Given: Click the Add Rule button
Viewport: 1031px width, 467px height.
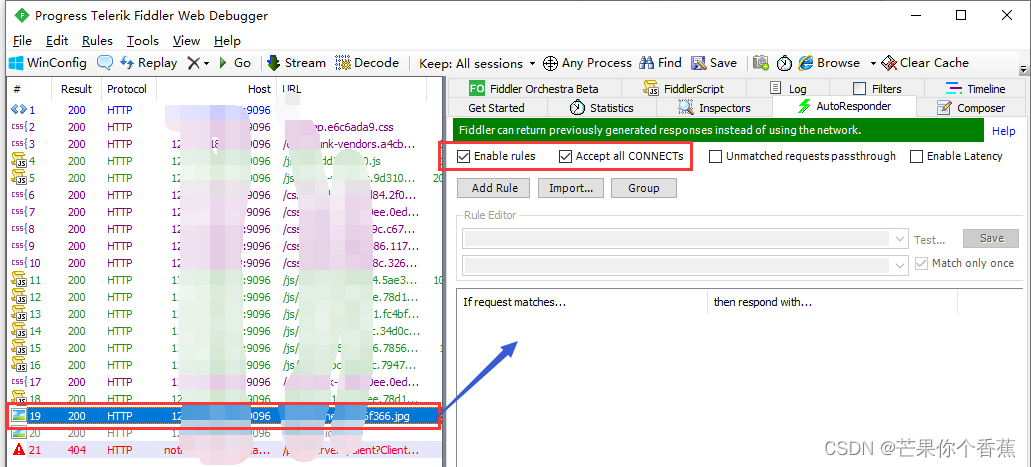Looking at the screenshot, I should [x=495, y=188].
